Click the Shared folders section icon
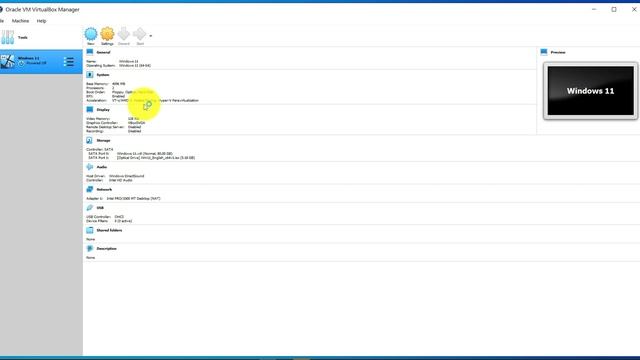The image size is (640, 360). pyautogui.click(x=90, y=230)
